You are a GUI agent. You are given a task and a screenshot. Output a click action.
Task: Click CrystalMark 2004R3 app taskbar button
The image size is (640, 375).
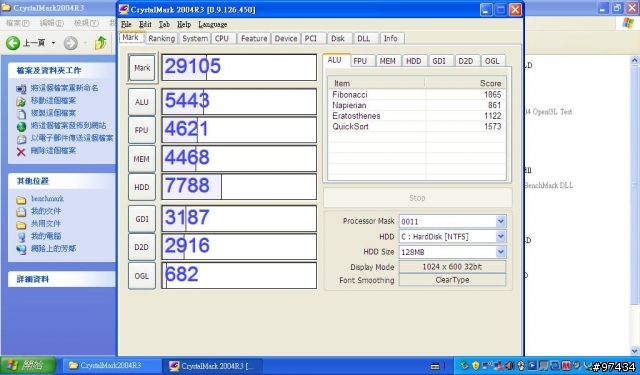(x=212, y=366)
